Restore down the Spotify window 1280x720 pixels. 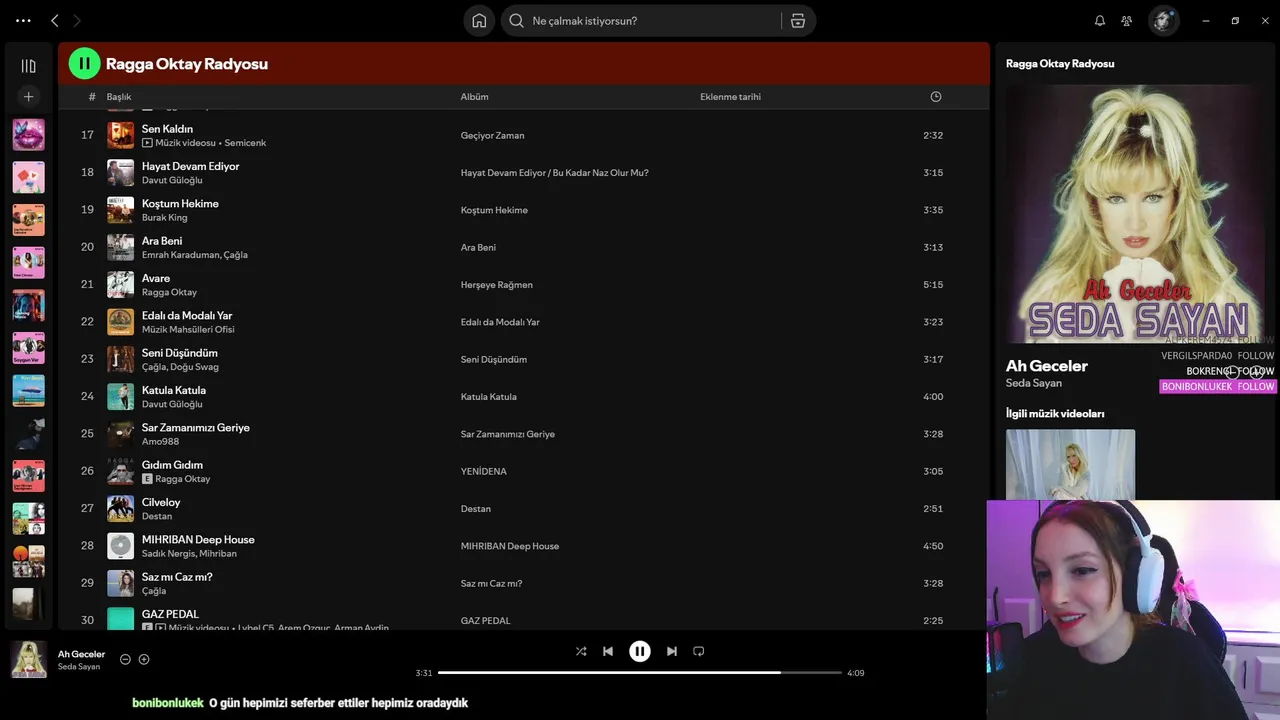click(1235, 20)
